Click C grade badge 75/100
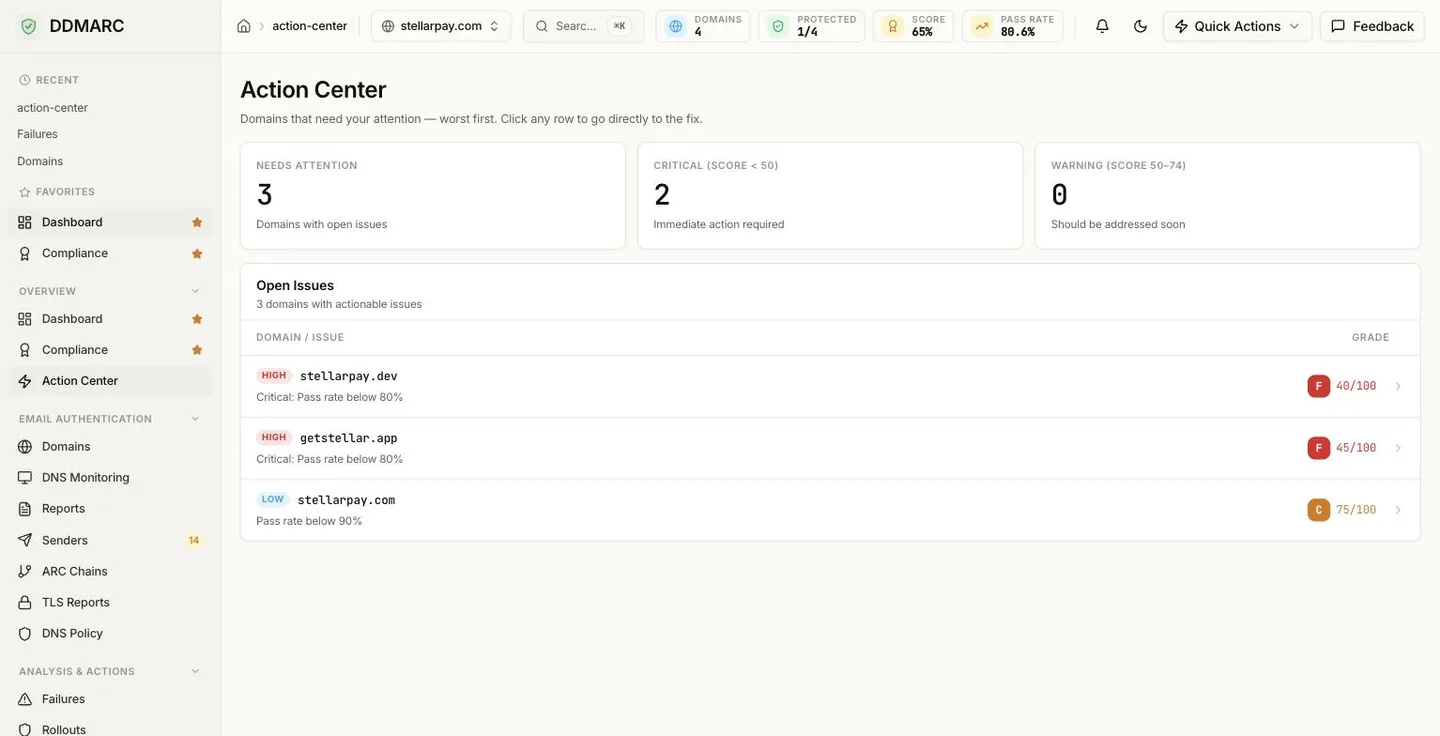This screenshot has width=1440, height=736. point(1319,510)
